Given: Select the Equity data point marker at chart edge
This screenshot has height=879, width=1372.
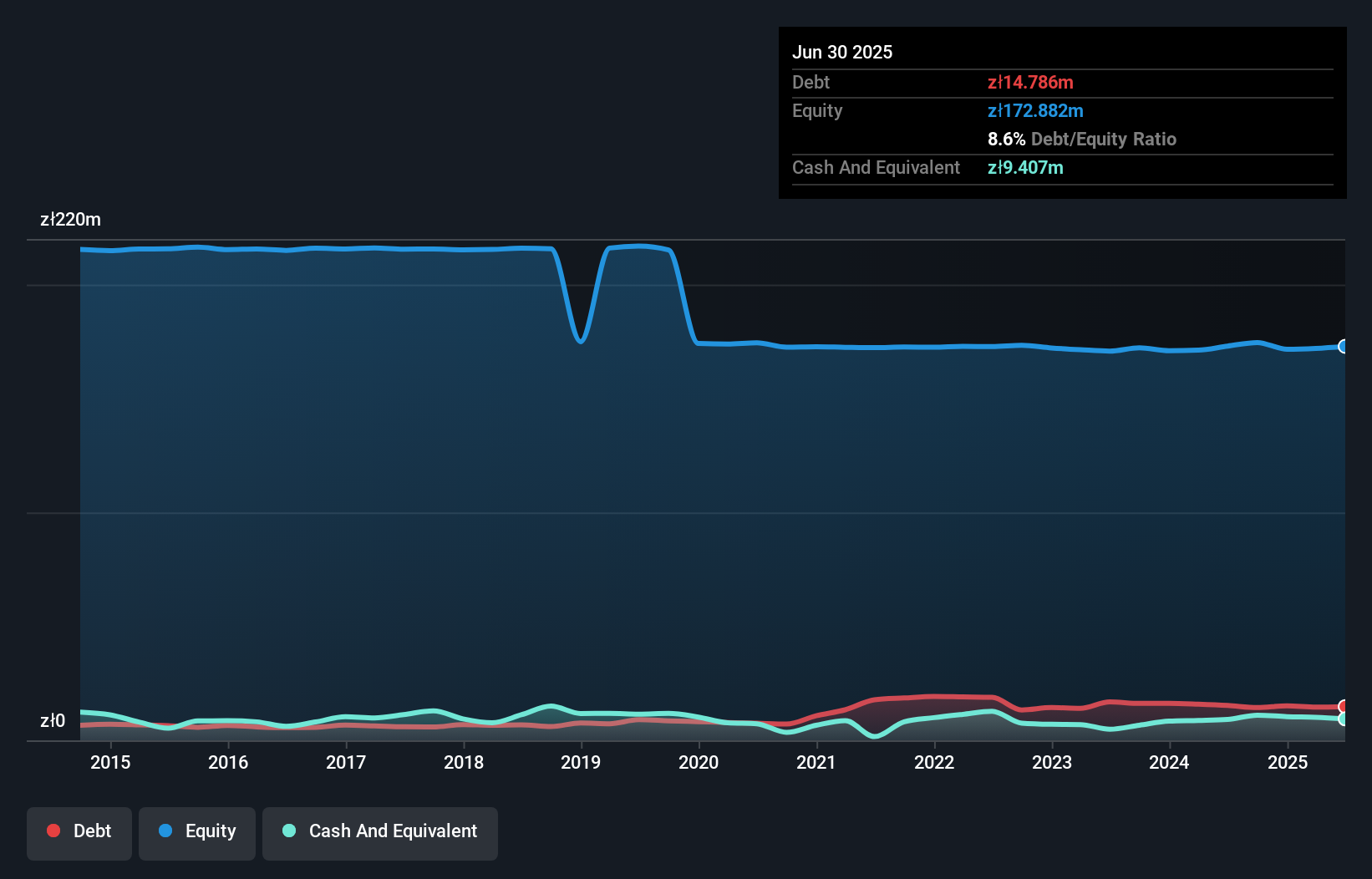Looking at the screenshot, I should 1343,345.
